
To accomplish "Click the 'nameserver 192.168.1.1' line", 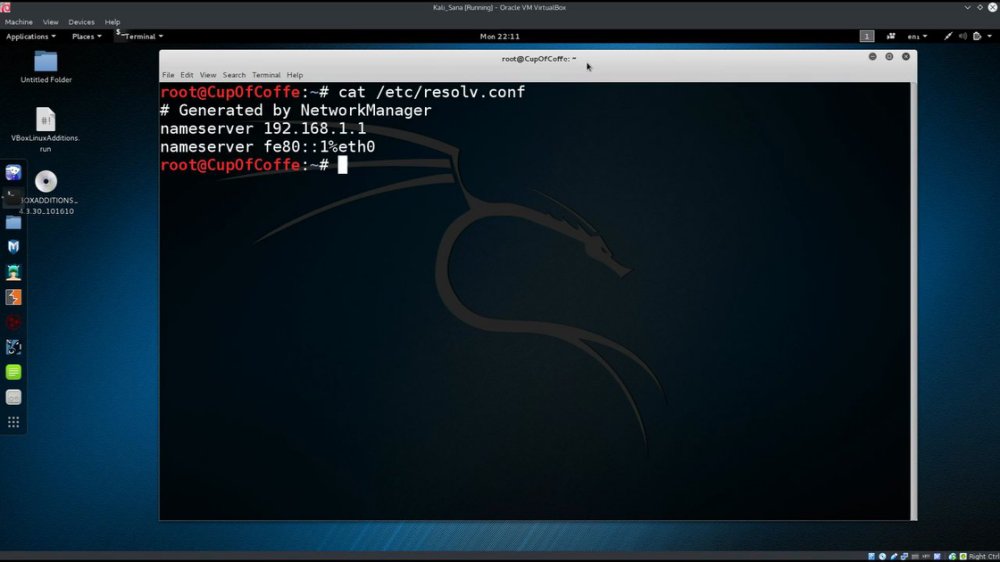I will pyautogui.click(x=263, y=128).
